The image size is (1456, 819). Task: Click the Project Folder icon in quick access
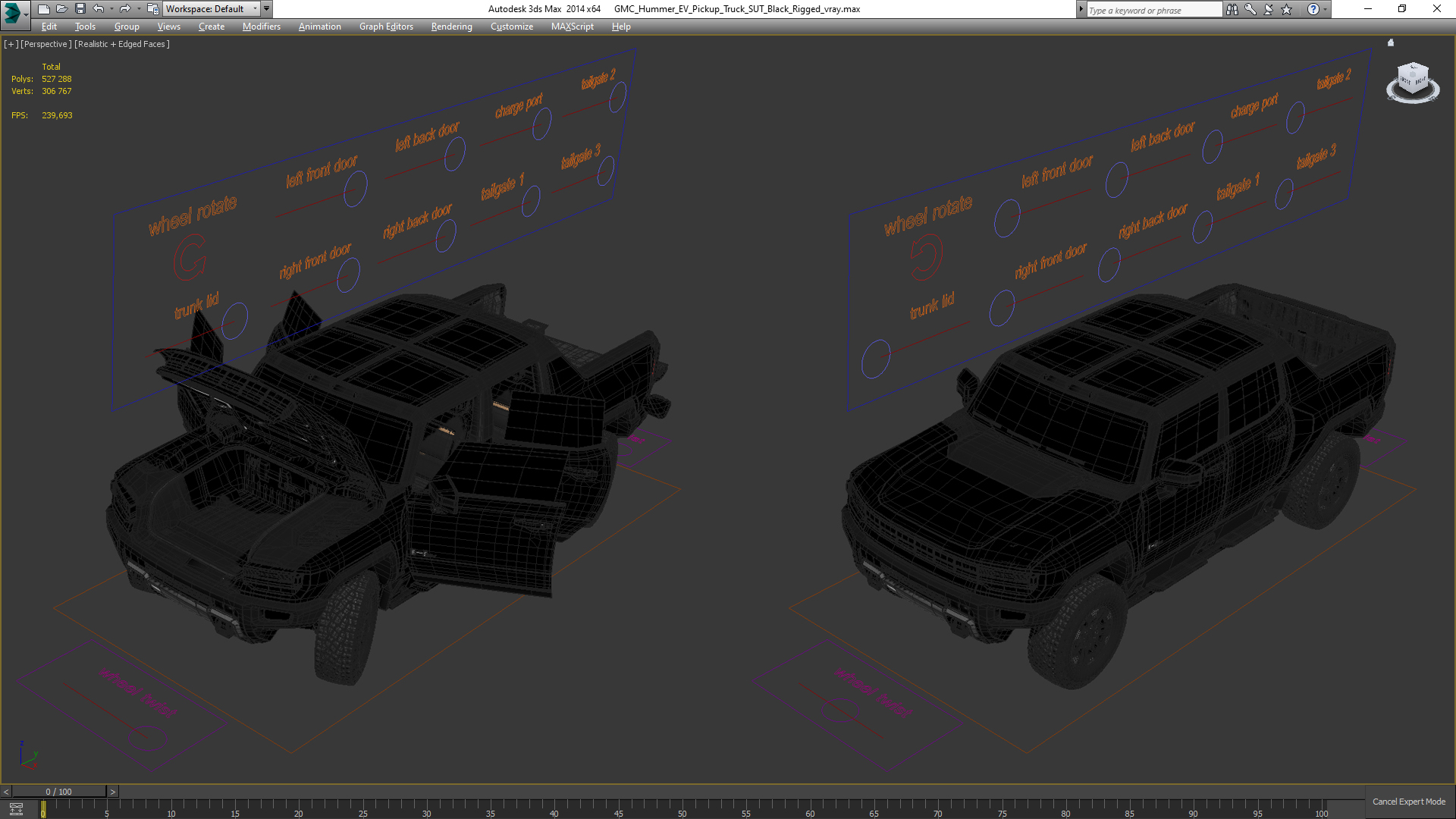pyautogui.click(x=152, y=9)
